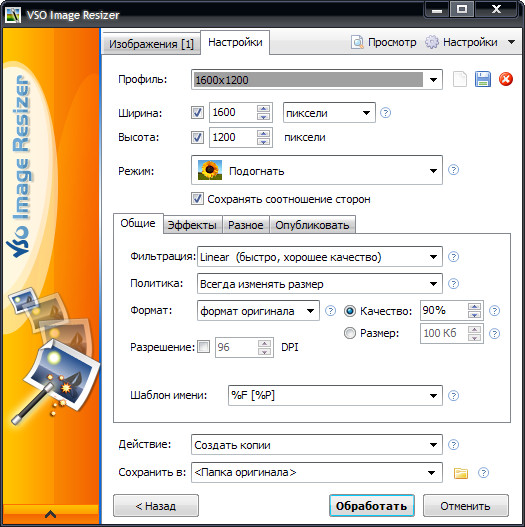
Task: Select the Общие tab
Action: point(138,223)
